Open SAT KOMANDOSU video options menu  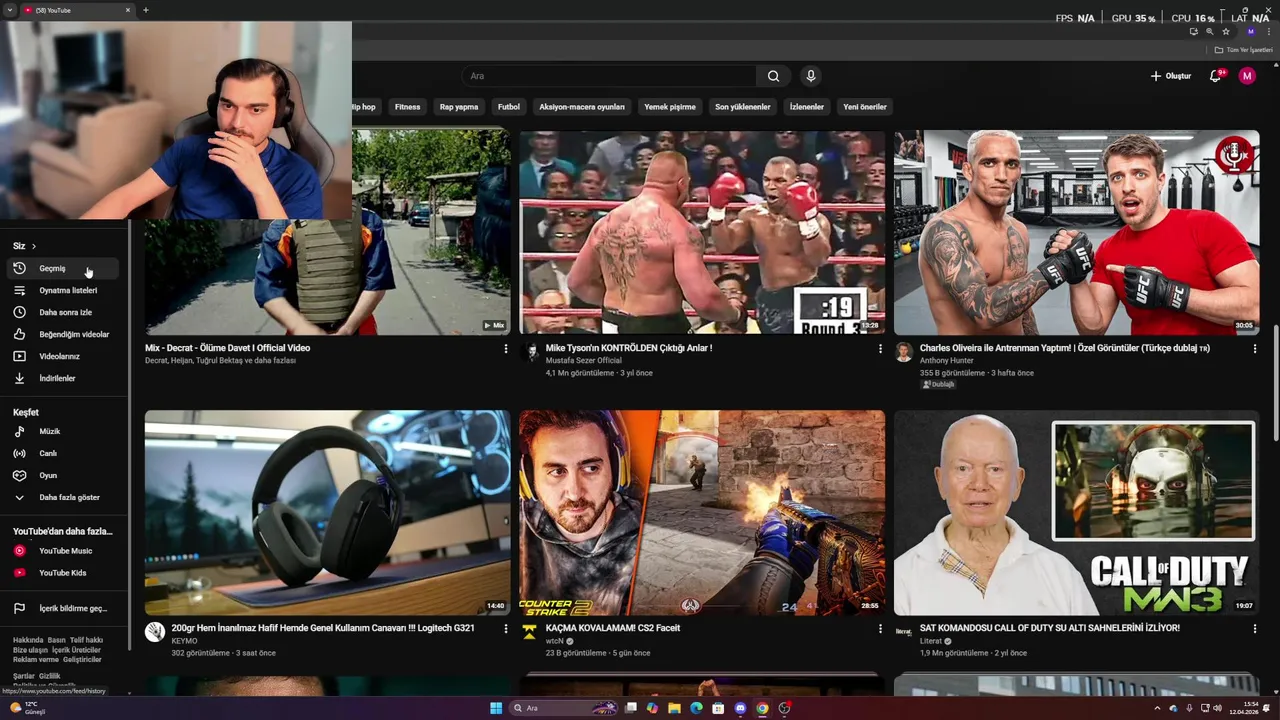click(x=1255, y=629)
